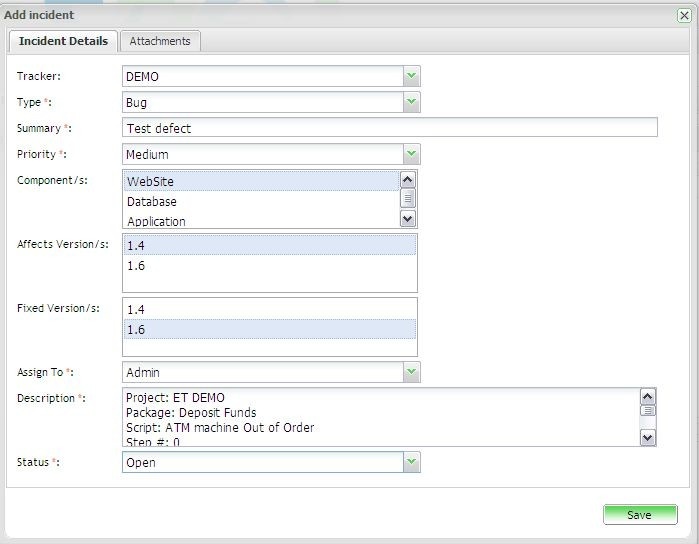Choose 1.4 under Fixed Version/s
This screenshot has height=544, width=699.
269,310
